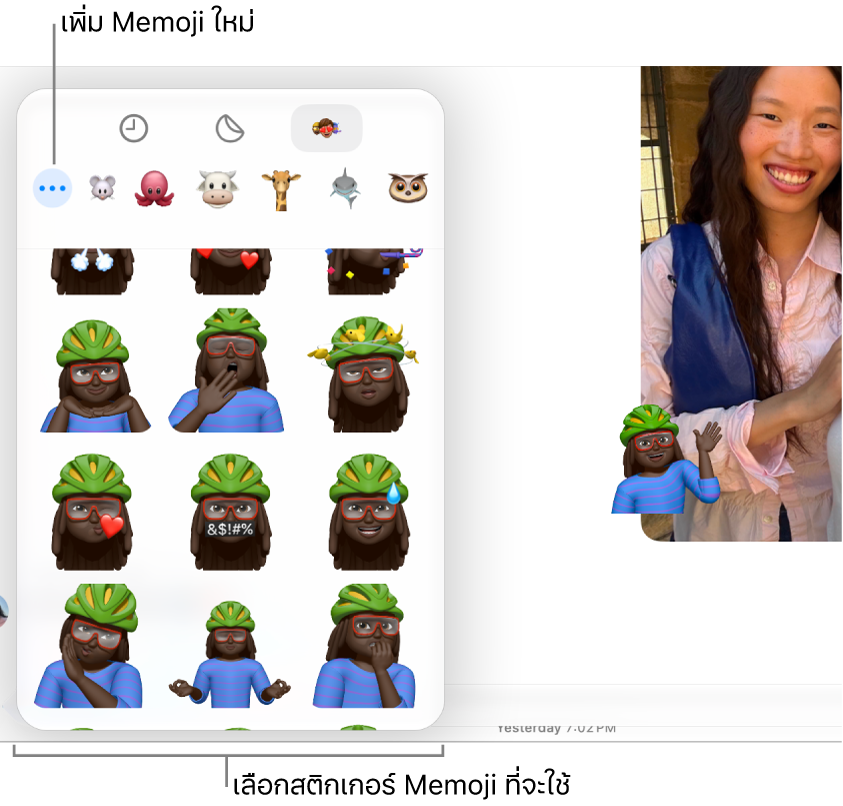Screen dimensions: 843x806
Task: Pick the dizzy birds Memoji sticker
Action: tap(365, 374)
